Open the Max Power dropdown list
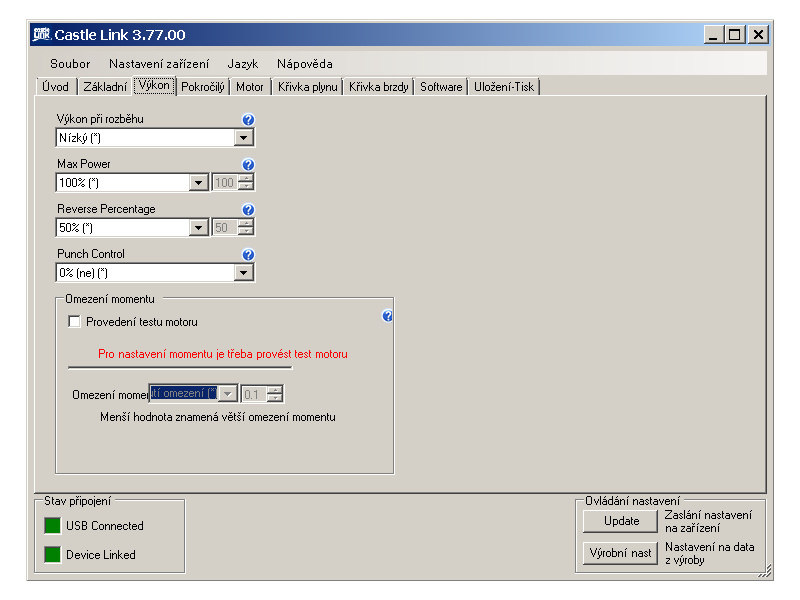This screenshot has width=800, height=600. 198,183
